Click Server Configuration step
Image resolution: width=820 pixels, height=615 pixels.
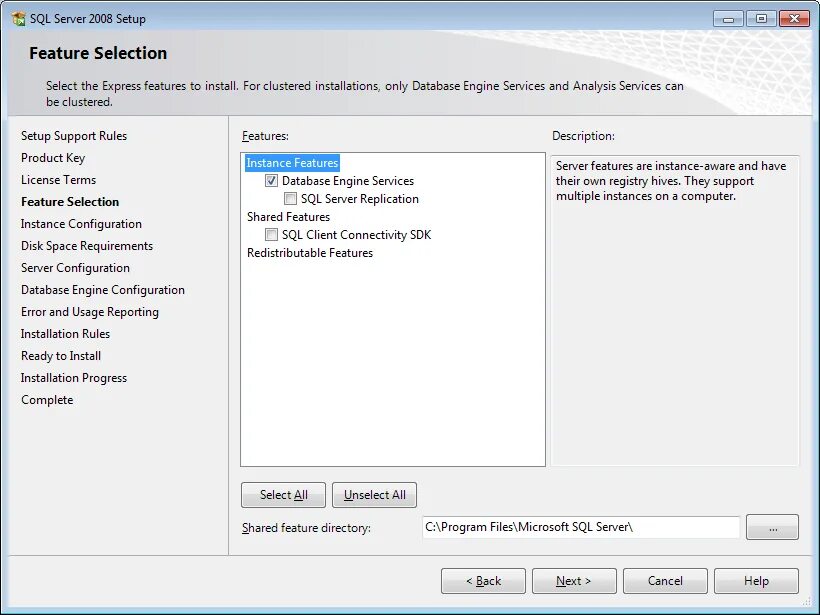[x=75, y=268]
